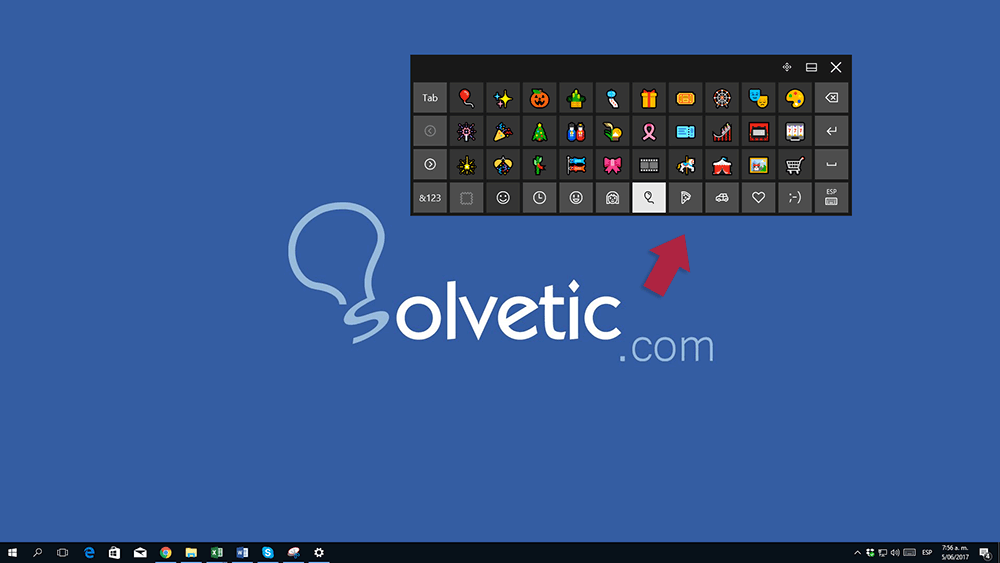The height and width of the screenshot is (563, 1000).
Task: Insert the red theater stage emoji
Action: point(758,131)
